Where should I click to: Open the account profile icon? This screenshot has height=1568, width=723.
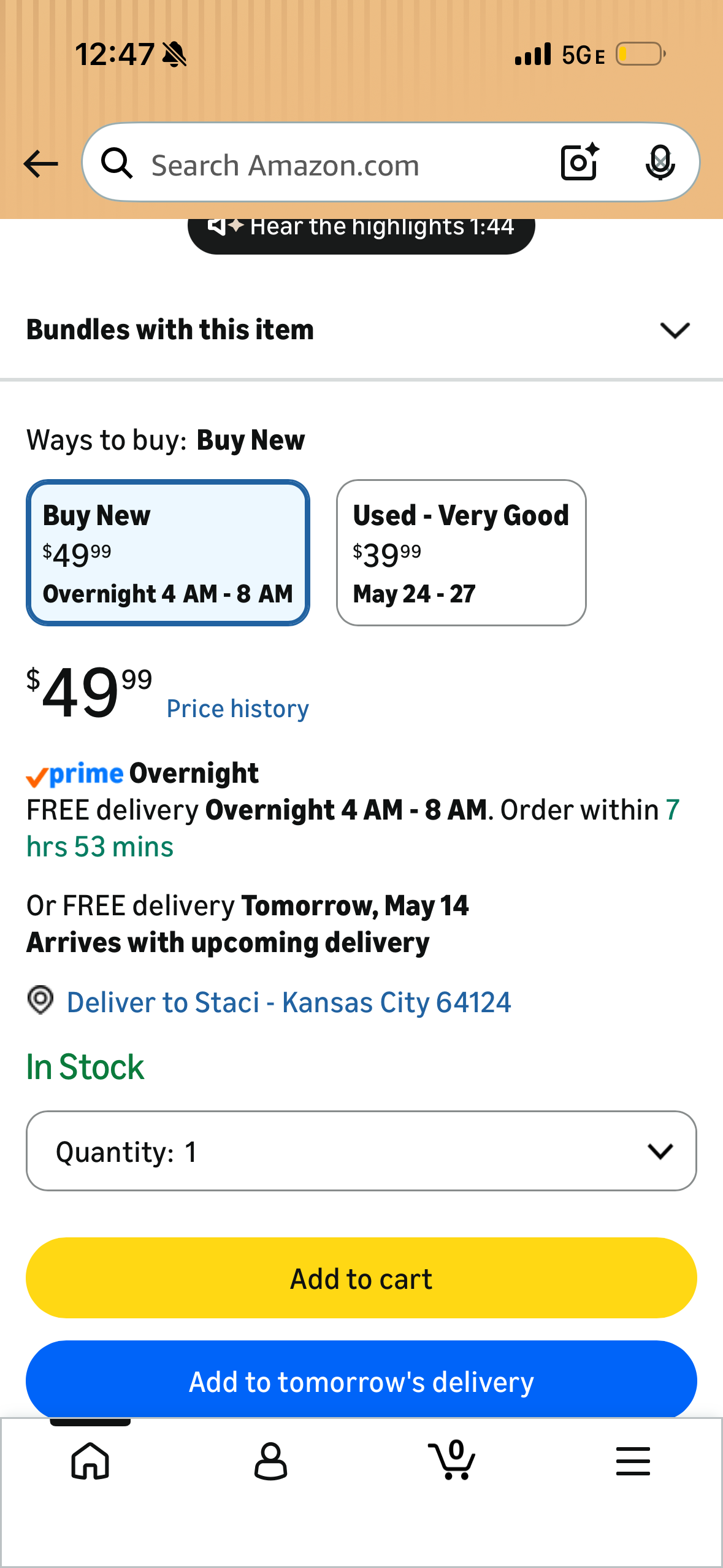click(x=270, y=1461)
